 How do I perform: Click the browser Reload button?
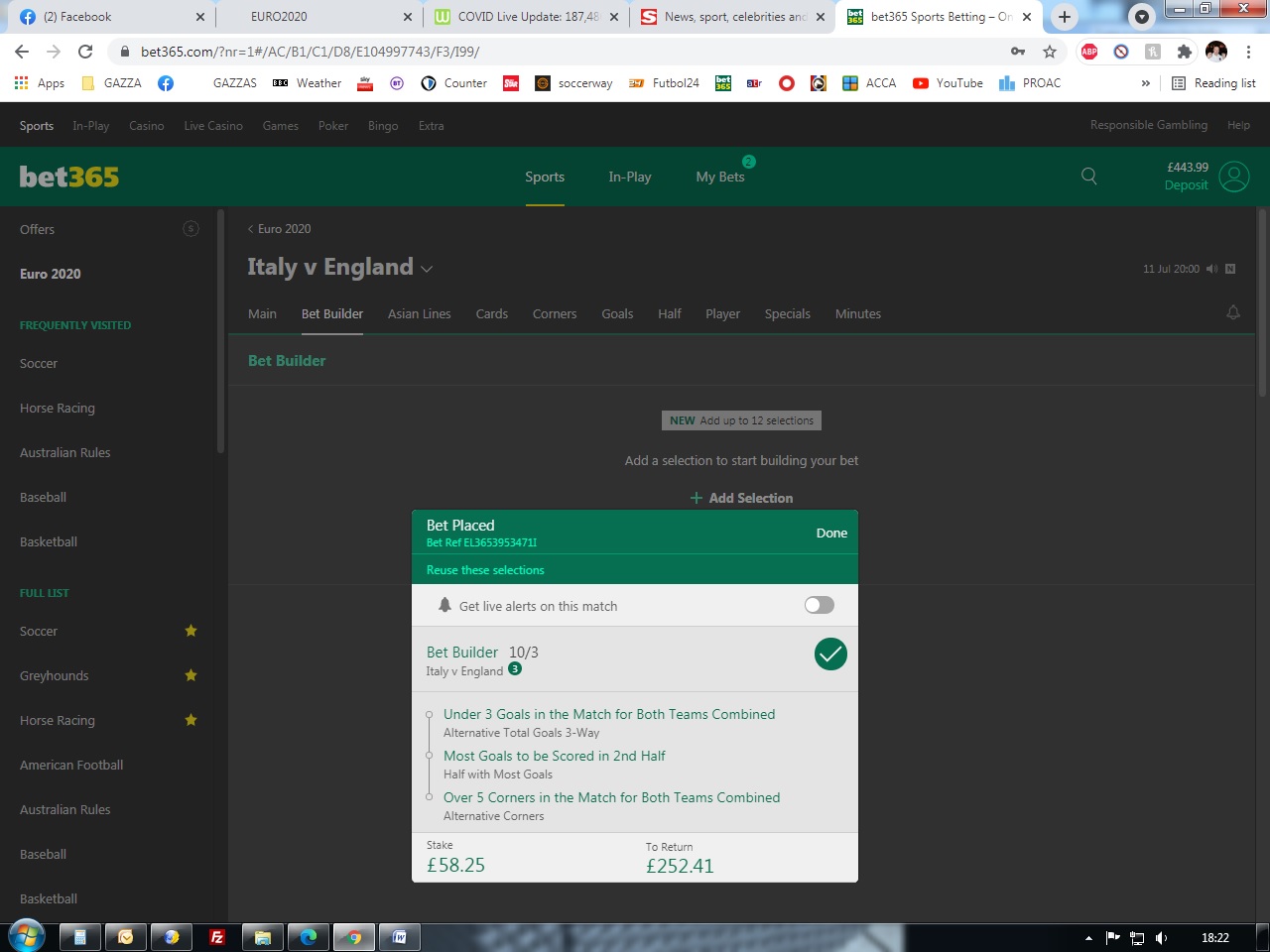click(85, 52)
